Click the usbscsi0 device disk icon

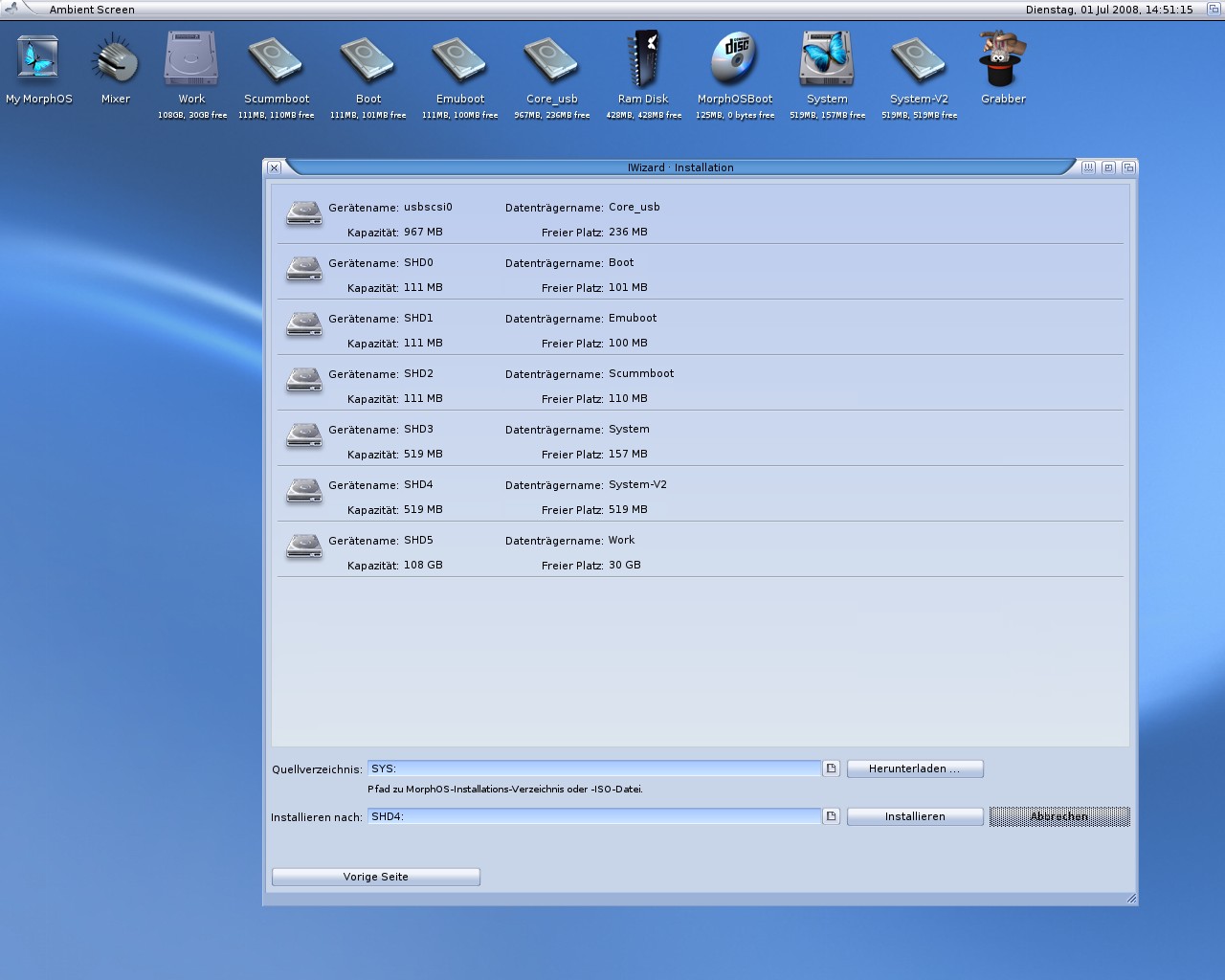(x=304, y=213)
